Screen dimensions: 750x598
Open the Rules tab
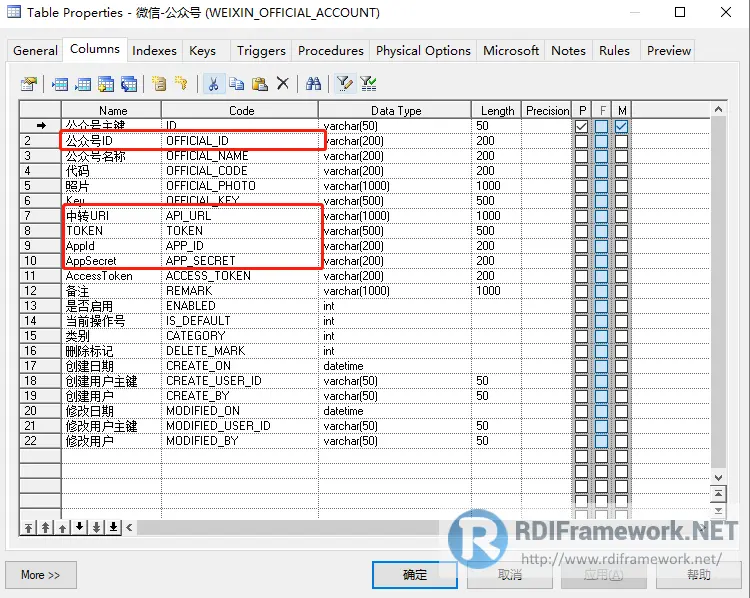[x=614, y=50]
